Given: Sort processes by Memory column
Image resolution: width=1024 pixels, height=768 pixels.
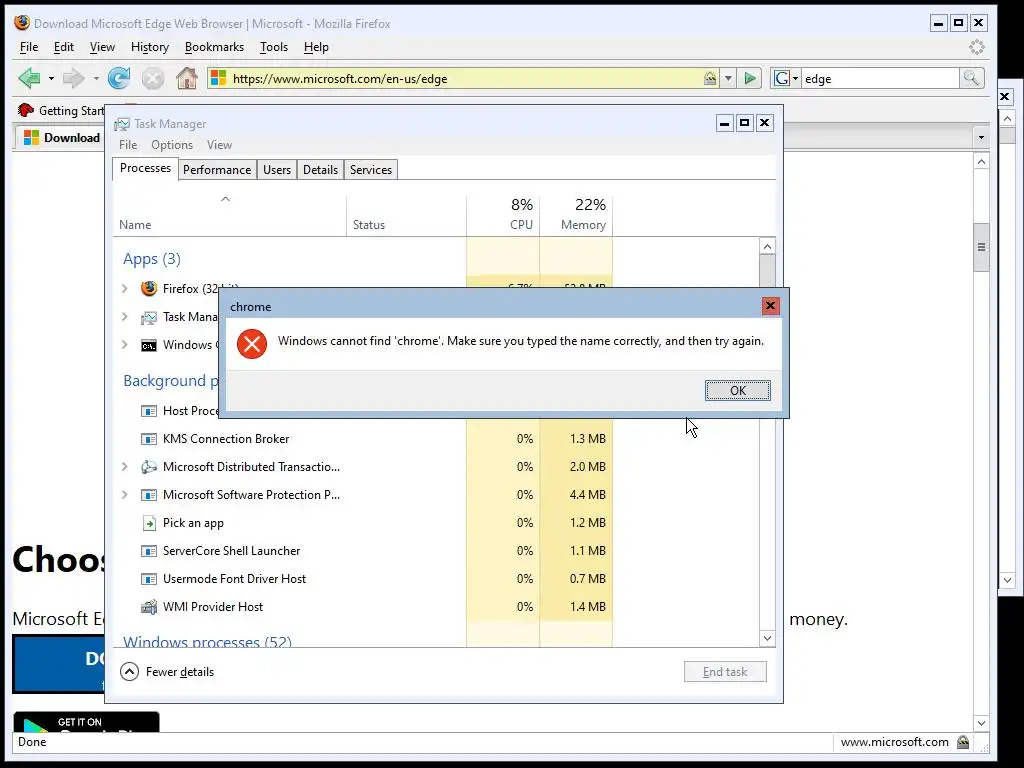Looking at the screenshot, I should 576,216.
